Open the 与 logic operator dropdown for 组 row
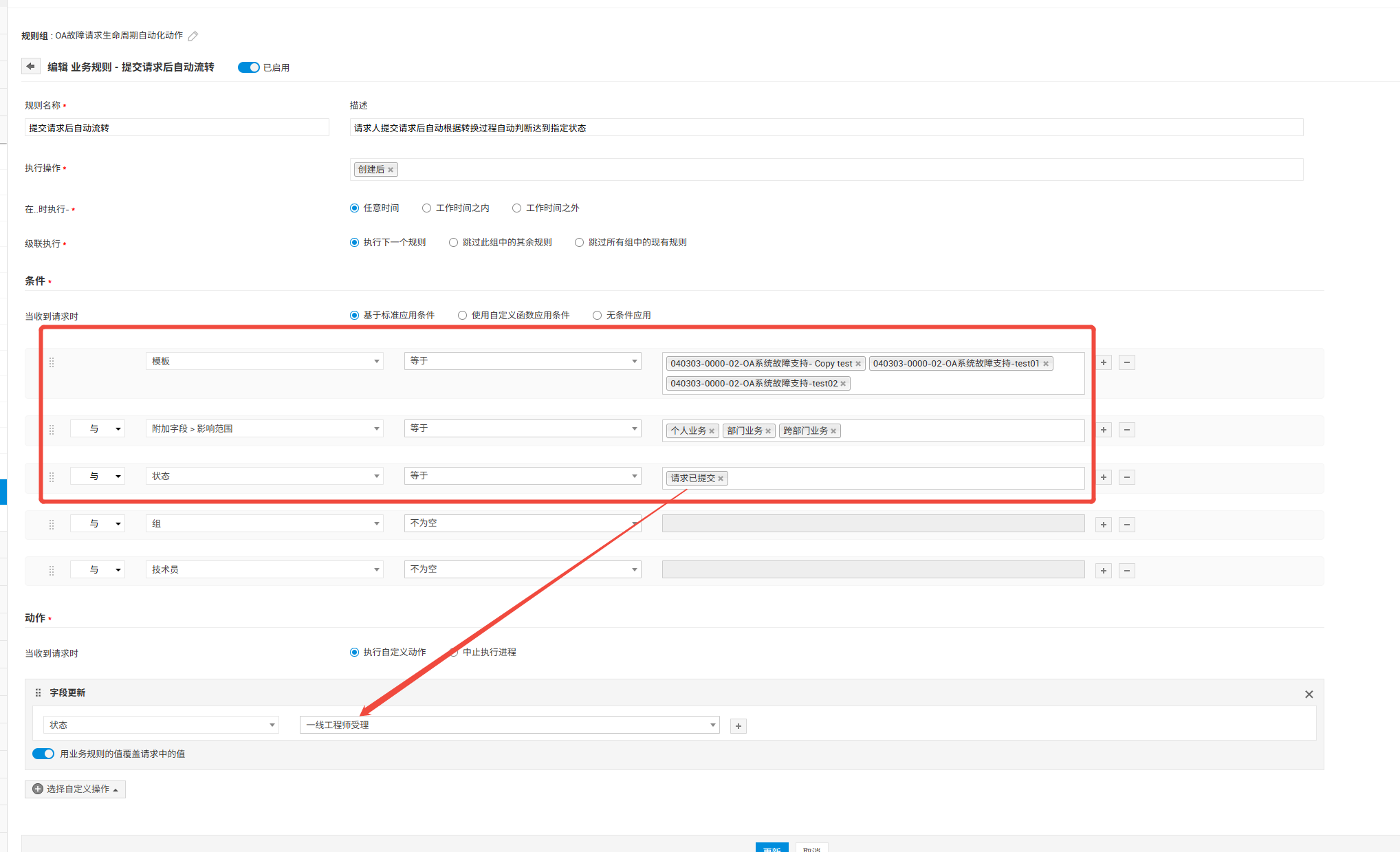This screenshot has width=1400, height=852. point(98,524)
